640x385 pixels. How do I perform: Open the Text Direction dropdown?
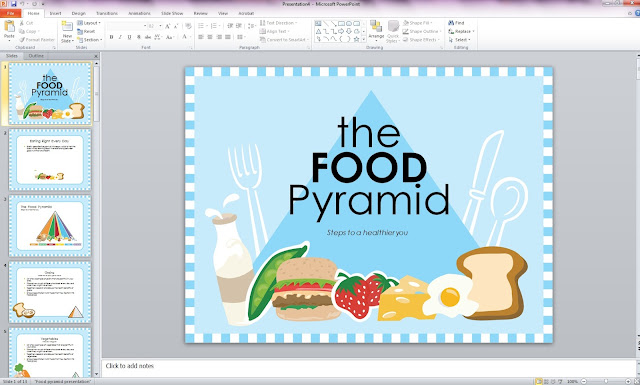278,23
